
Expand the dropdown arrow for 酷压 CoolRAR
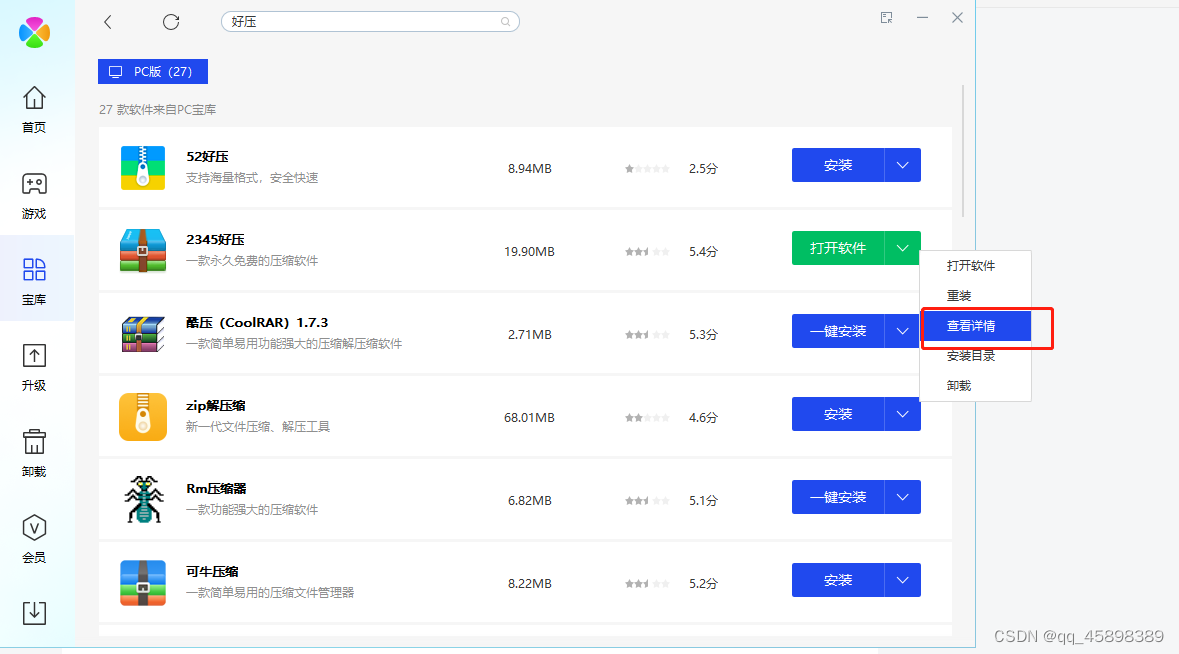(902, 331)
